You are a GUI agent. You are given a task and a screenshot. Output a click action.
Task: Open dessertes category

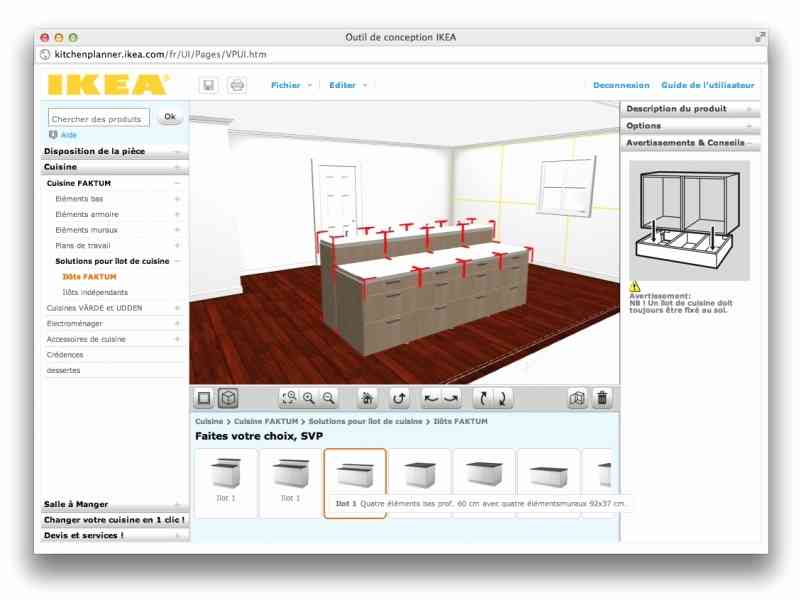pos(63,370)
